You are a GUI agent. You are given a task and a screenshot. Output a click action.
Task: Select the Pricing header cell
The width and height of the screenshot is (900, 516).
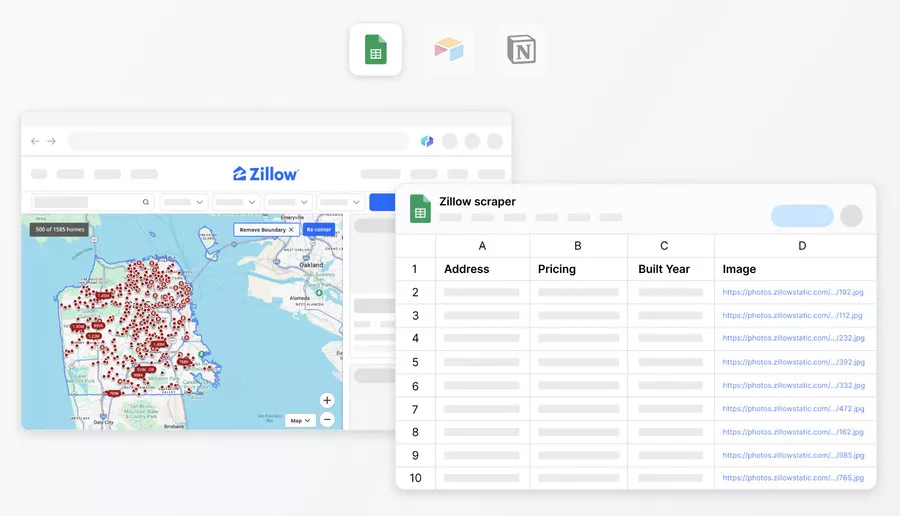click(578, 269)
